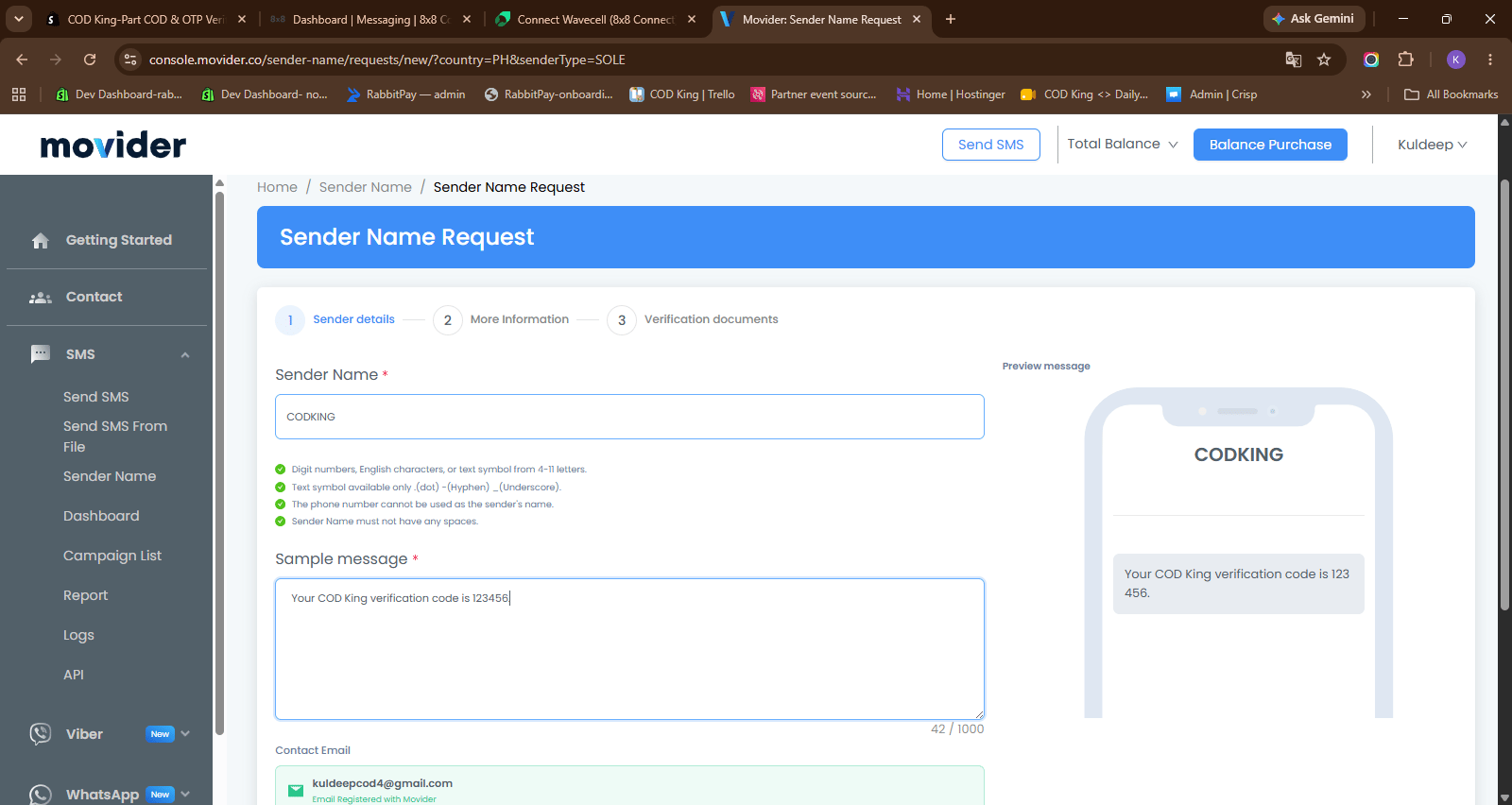Close the COD King-Part COD & OTP tab

click(242, 19)
